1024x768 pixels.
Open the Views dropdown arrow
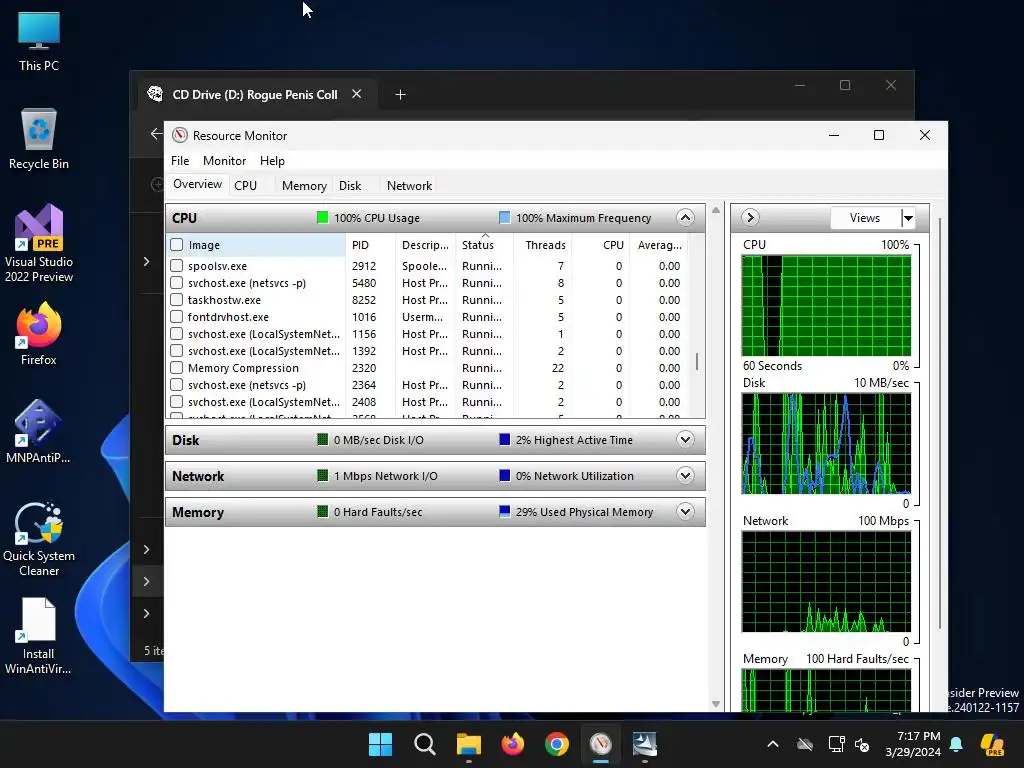pyautogui.click(x=908, y=218)
